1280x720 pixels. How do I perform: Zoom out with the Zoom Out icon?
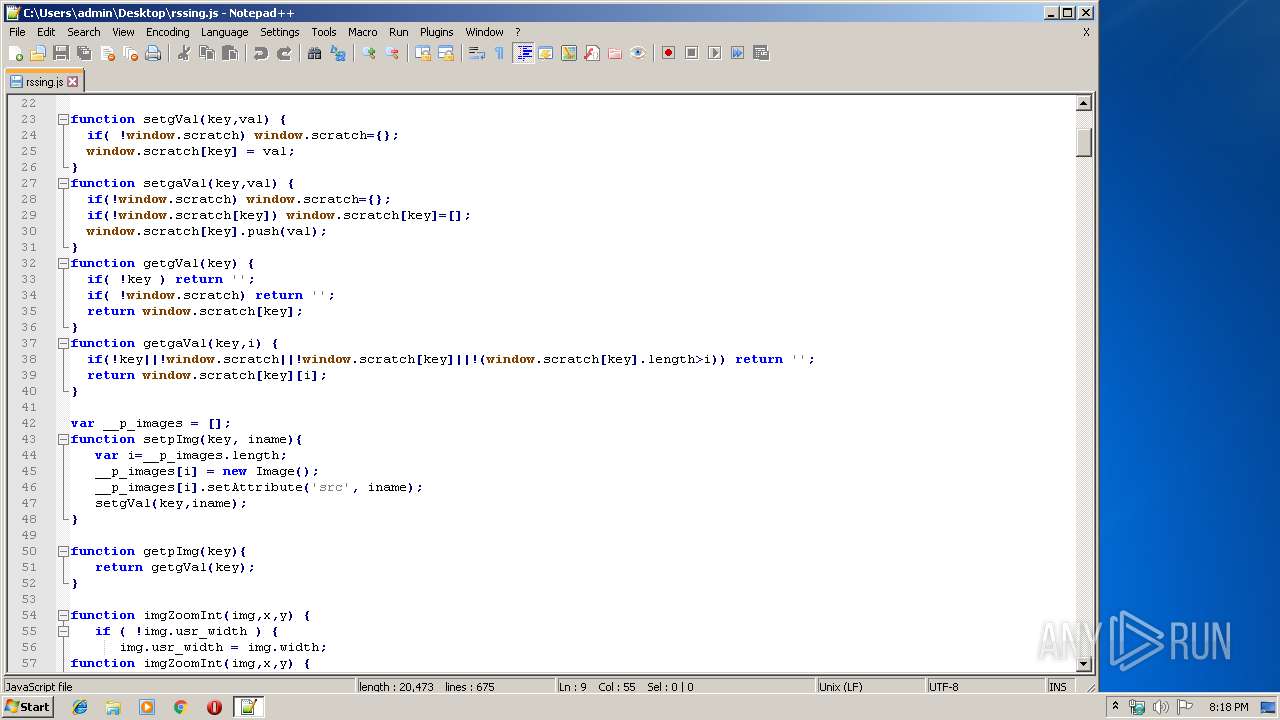[x=392, y=53]
